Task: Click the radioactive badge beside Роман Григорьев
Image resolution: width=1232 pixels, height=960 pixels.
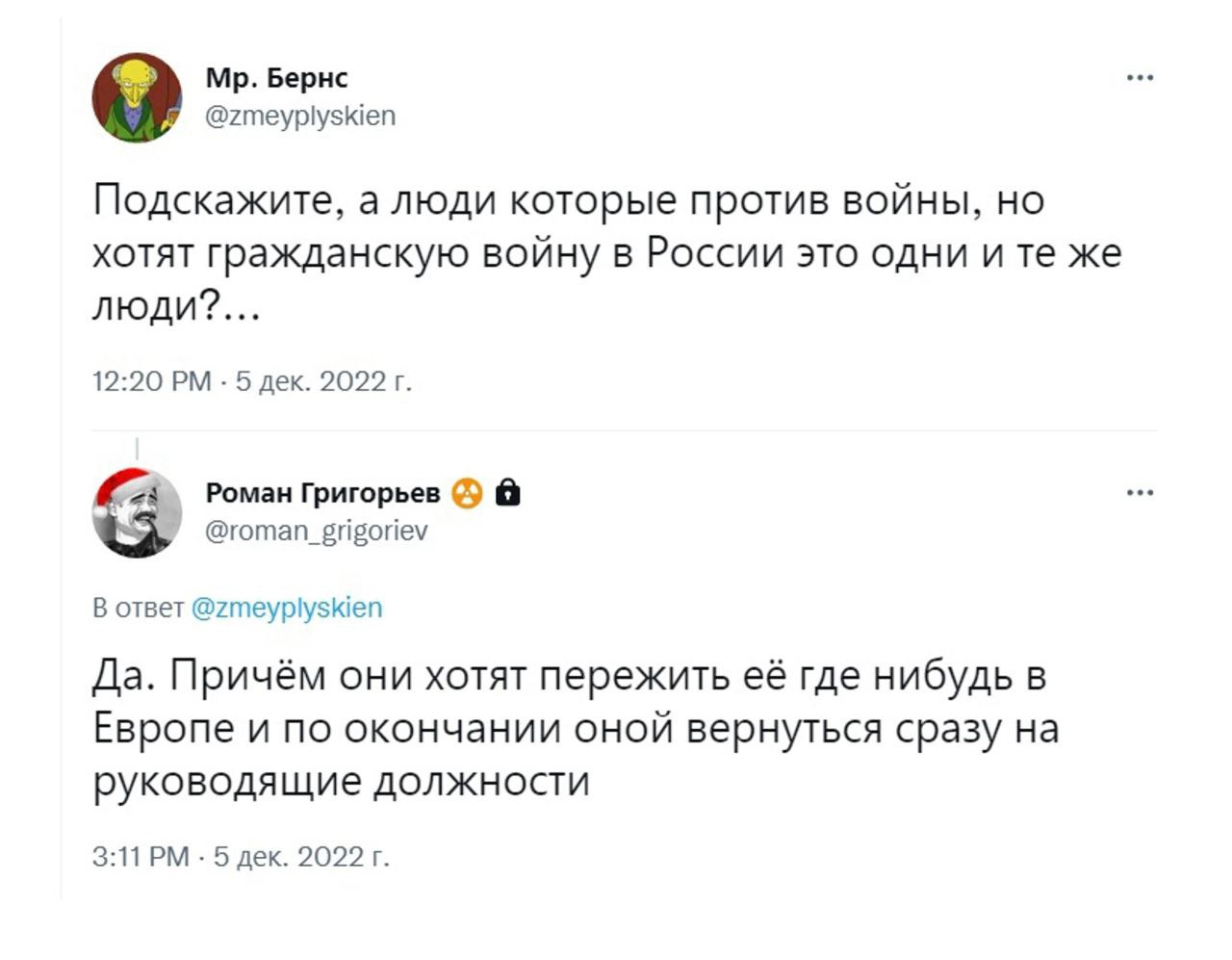Action: point(467,494)
